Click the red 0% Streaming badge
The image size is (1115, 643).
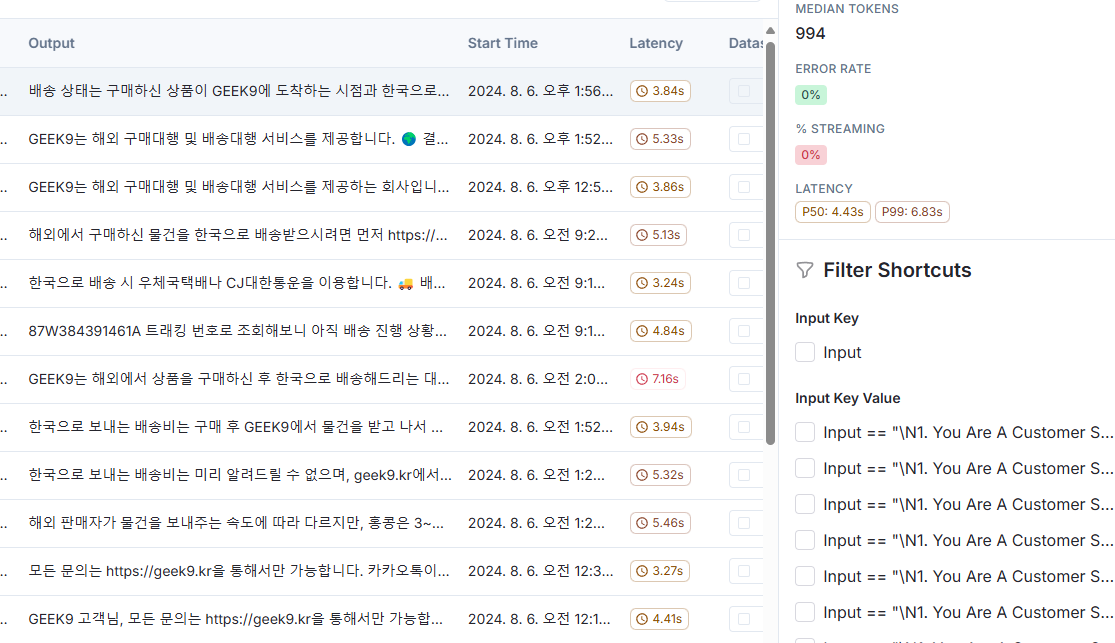click(810, 154)
